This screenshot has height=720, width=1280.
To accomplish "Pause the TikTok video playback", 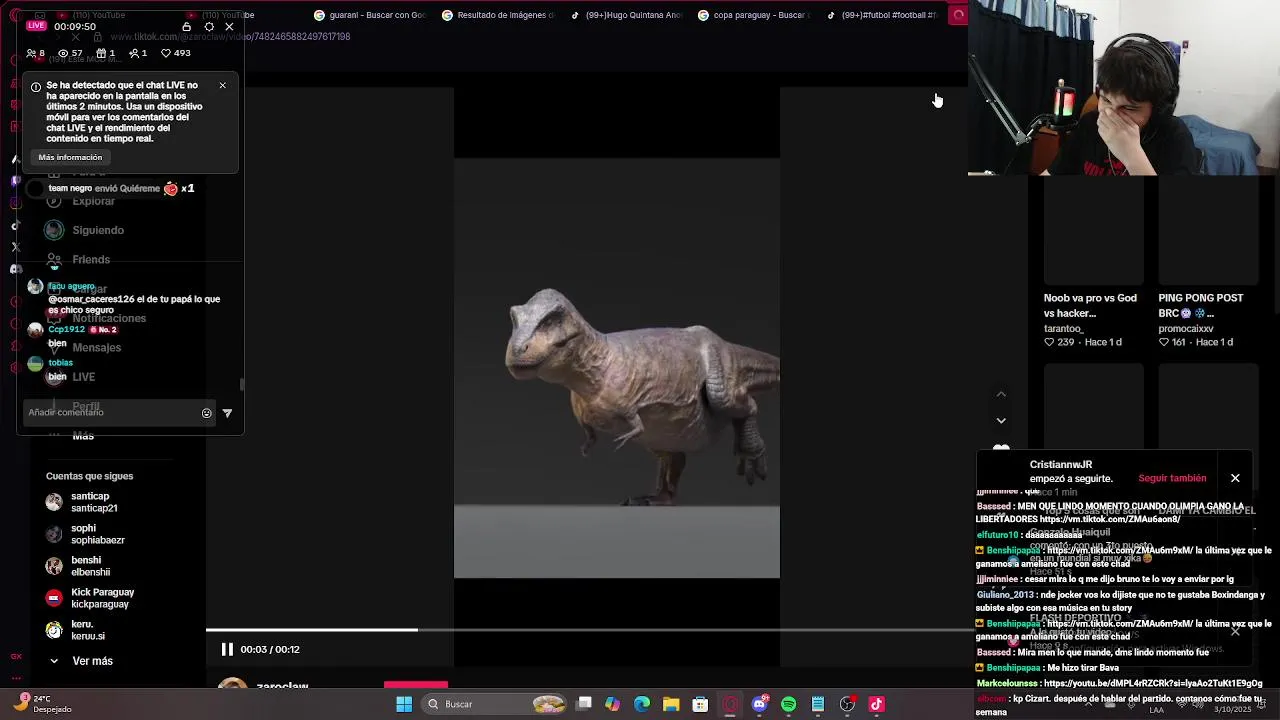I will 227,649.
